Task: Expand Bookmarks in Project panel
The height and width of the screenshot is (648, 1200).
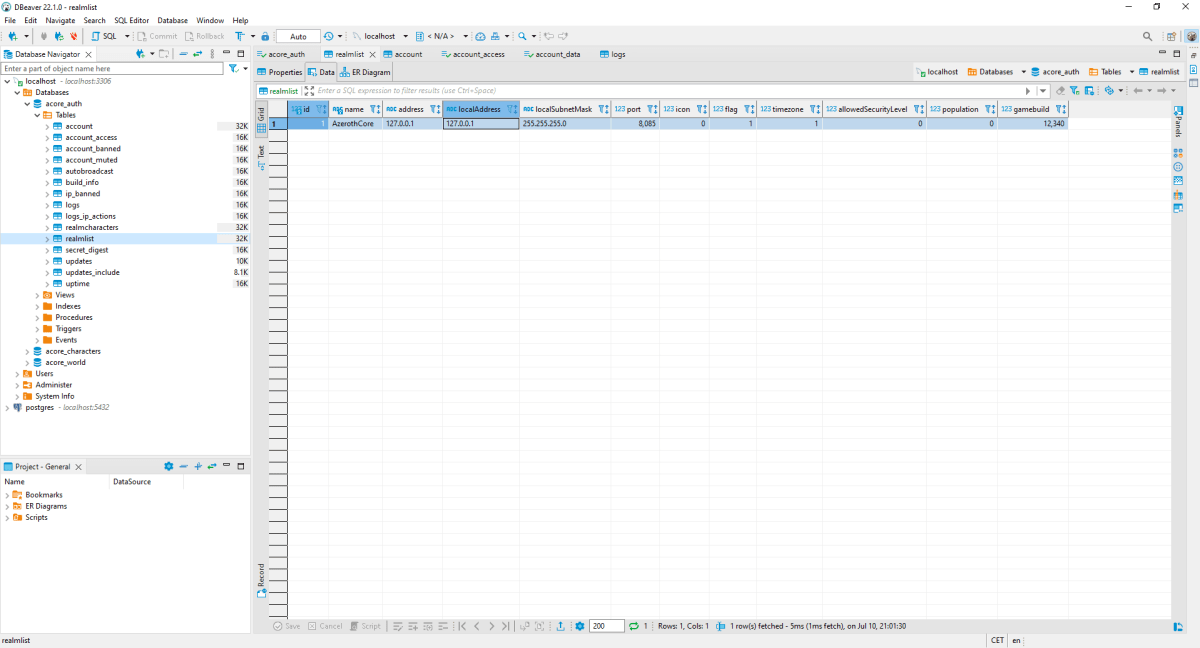Action: [x=8, y=494]
